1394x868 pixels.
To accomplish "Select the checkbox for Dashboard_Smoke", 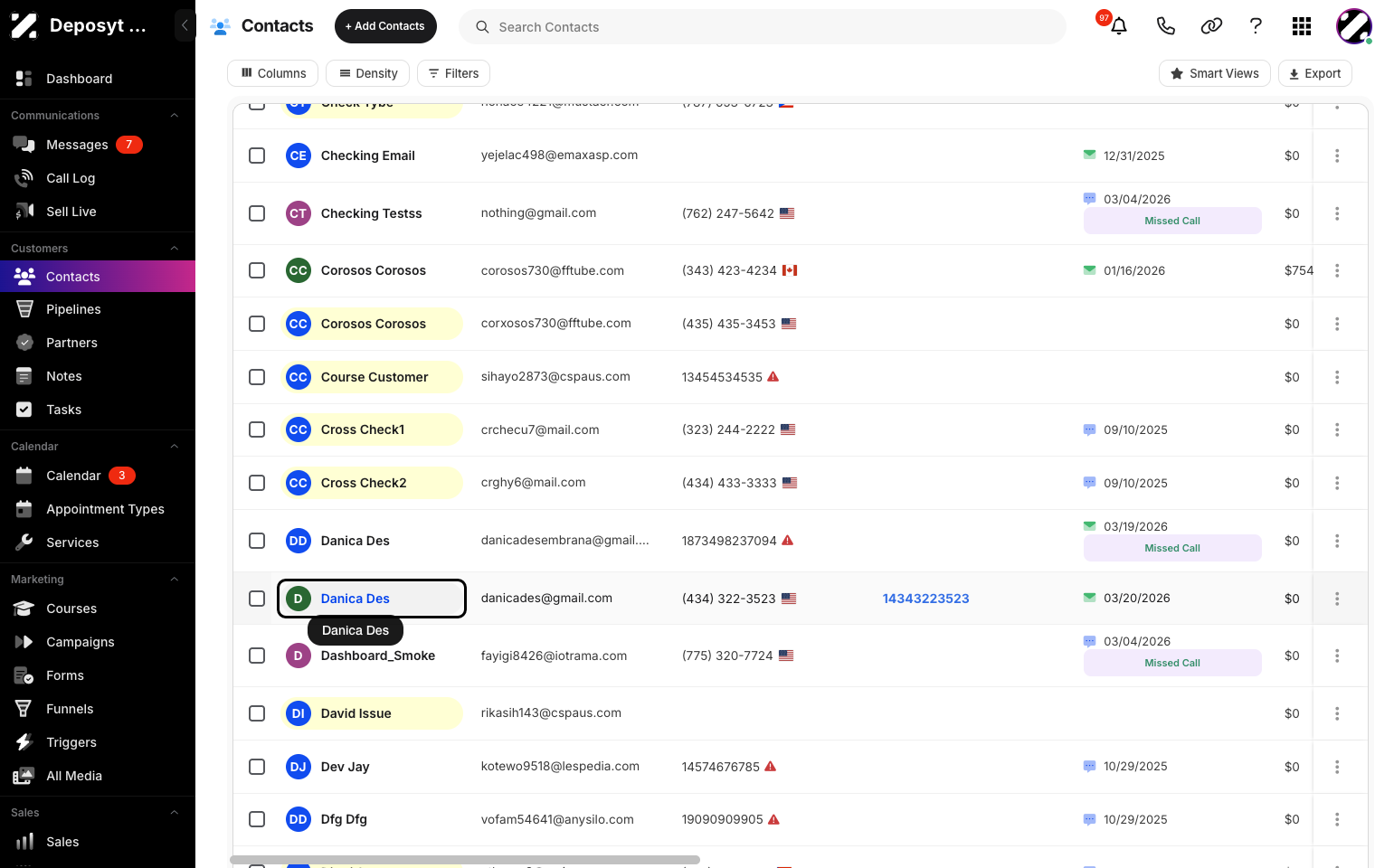I will pos(257,656).
